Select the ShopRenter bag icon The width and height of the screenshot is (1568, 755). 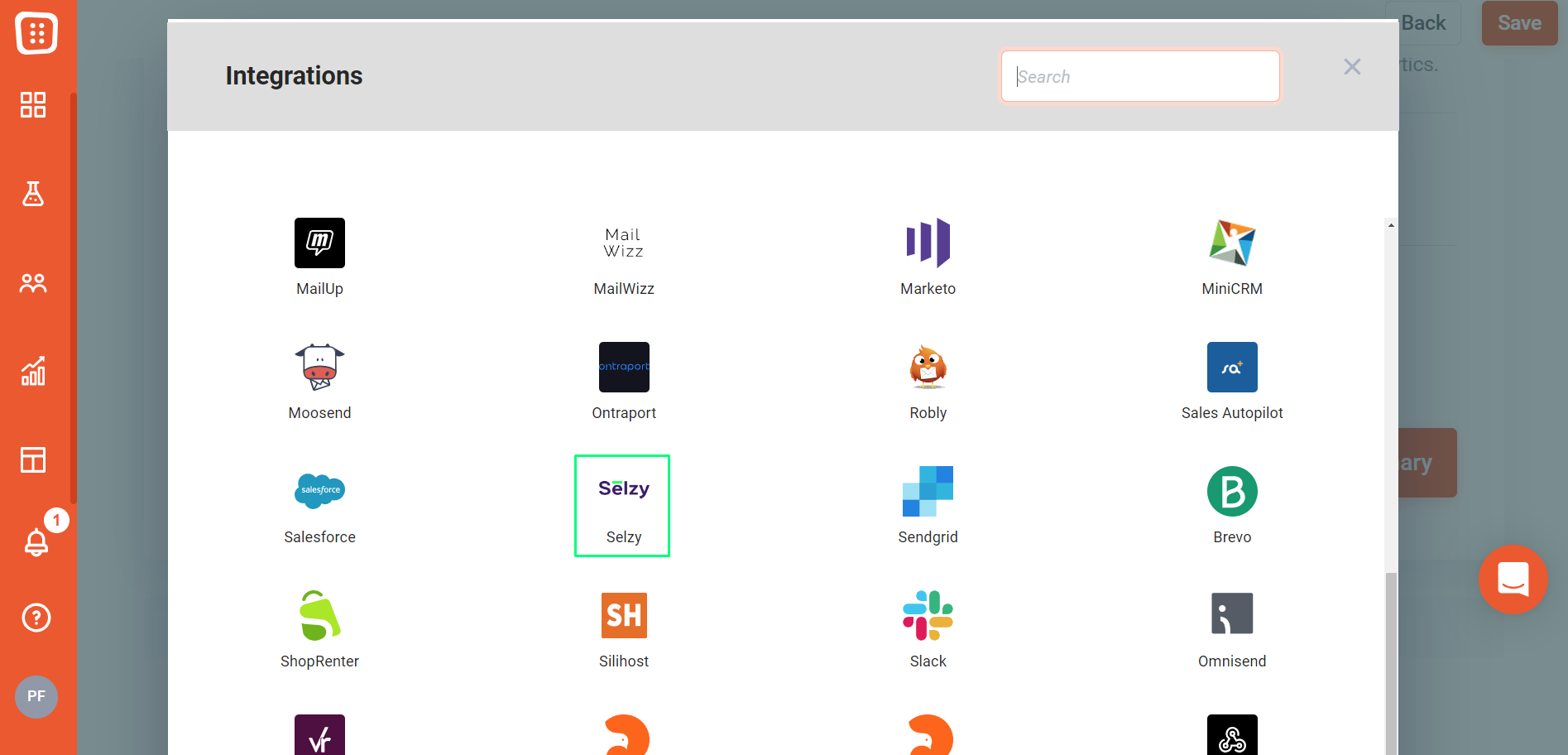[319, 615]
